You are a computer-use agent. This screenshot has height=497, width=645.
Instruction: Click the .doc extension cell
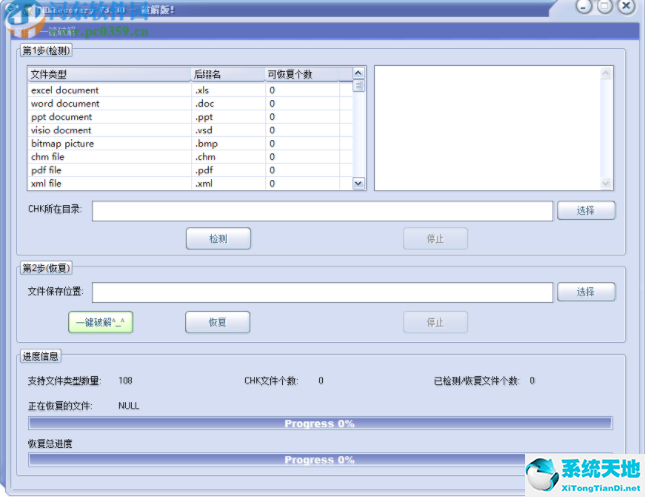228,103
